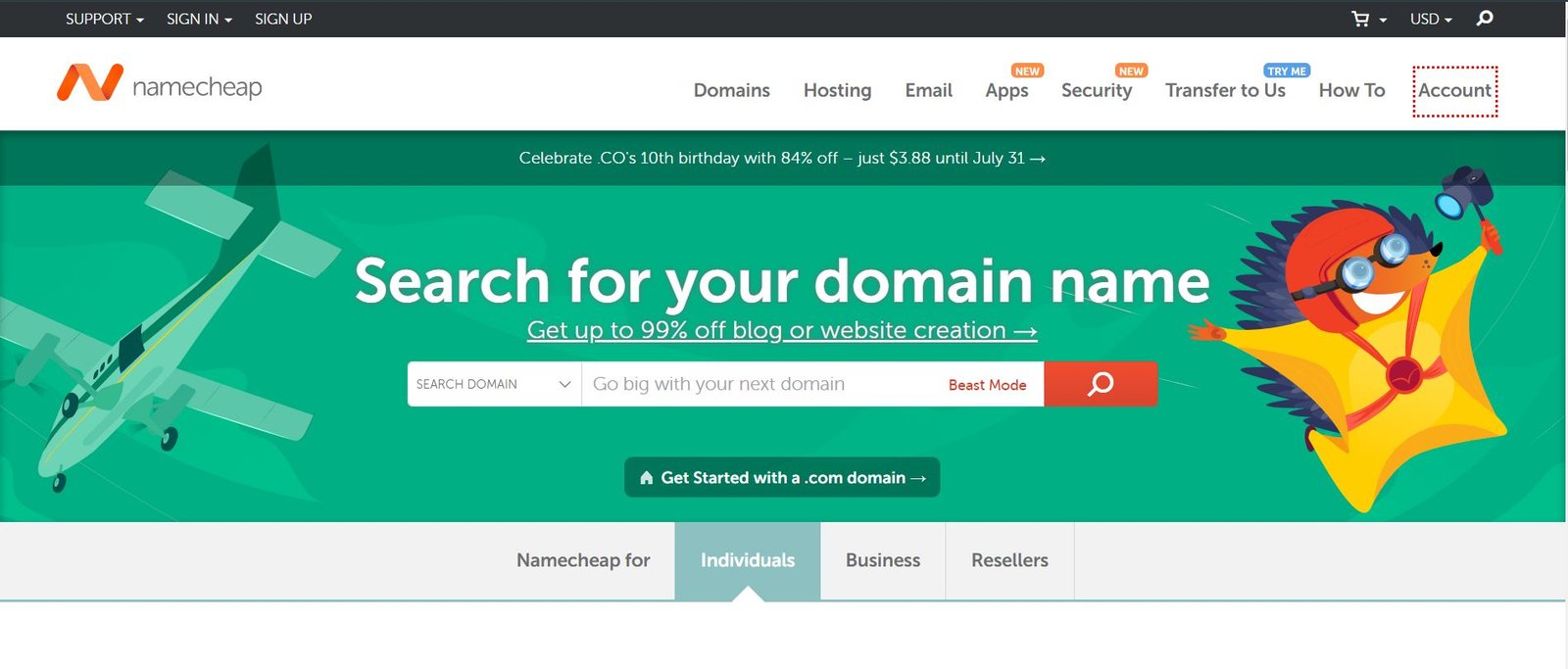The height and width of the screenshot is (669, 1568).
Task: Expand the Support dropdown menu
Action: [x=104, y=19]
